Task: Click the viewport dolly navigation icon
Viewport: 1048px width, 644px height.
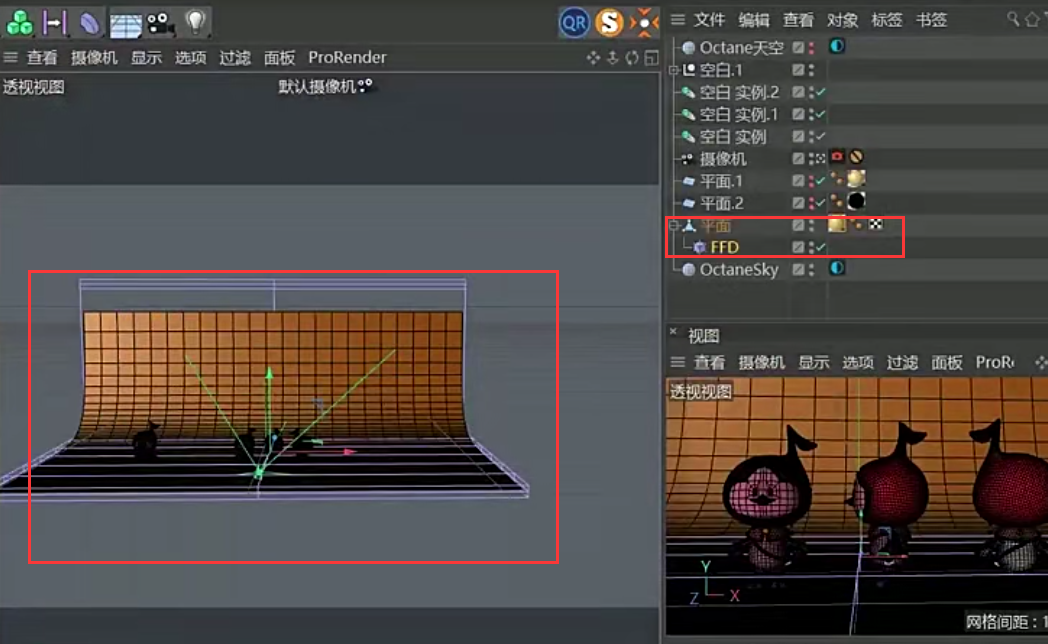Action: (x=612, y=58)
